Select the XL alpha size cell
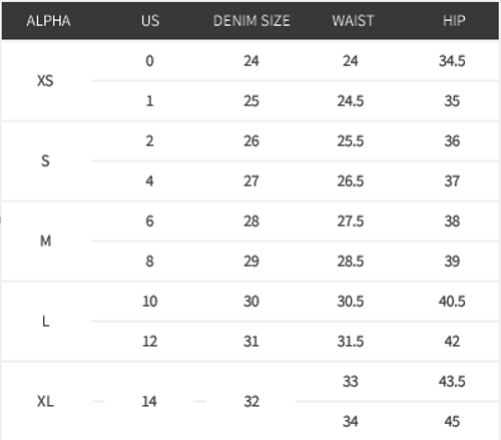 click(x=45, y=401)
